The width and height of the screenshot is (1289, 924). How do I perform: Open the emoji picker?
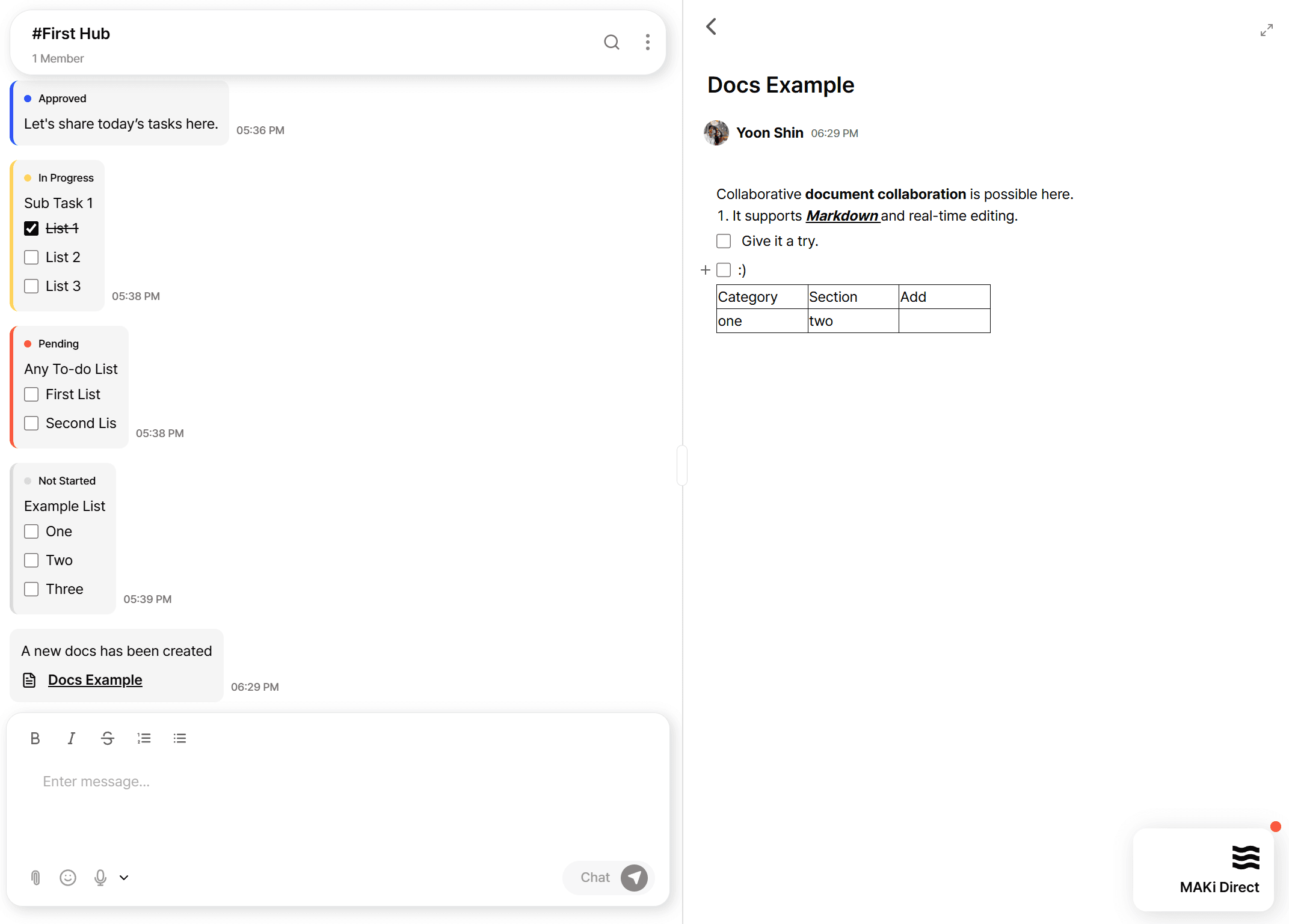tap(68, 878)
